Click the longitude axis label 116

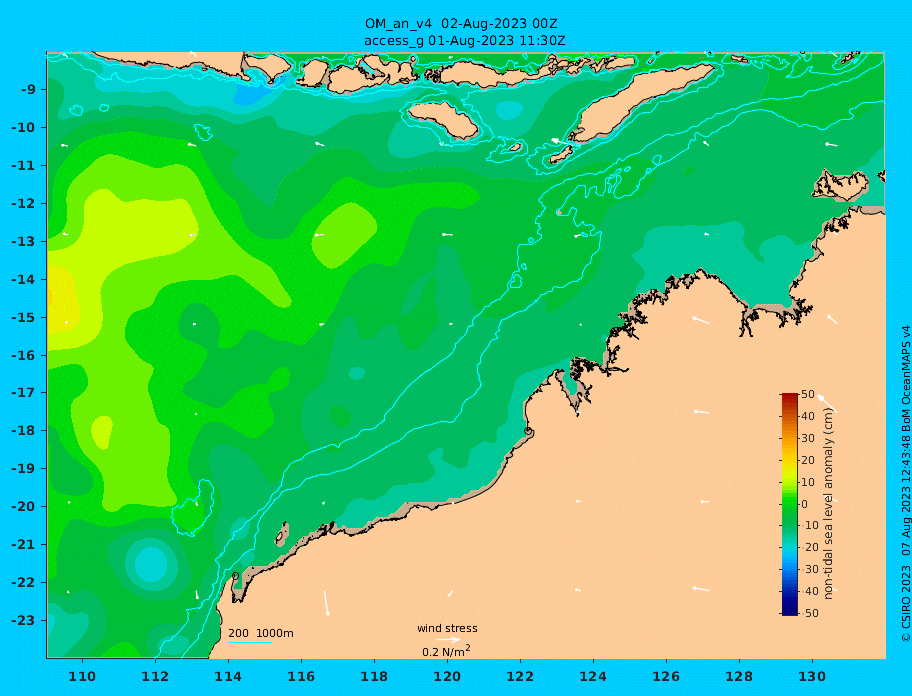tap(301, 677)
